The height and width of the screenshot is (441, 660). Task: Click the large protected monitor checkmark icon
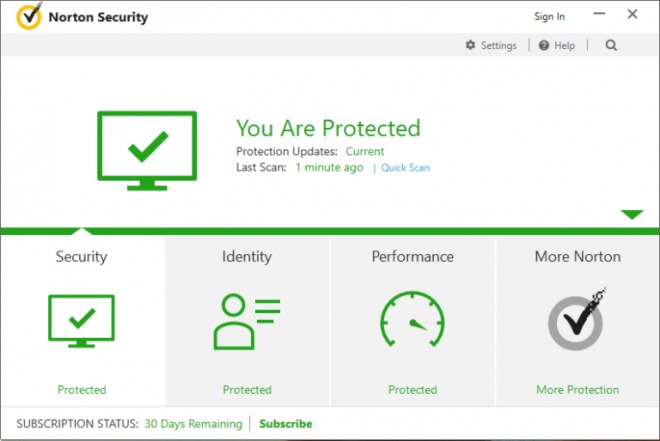(147, 150)
